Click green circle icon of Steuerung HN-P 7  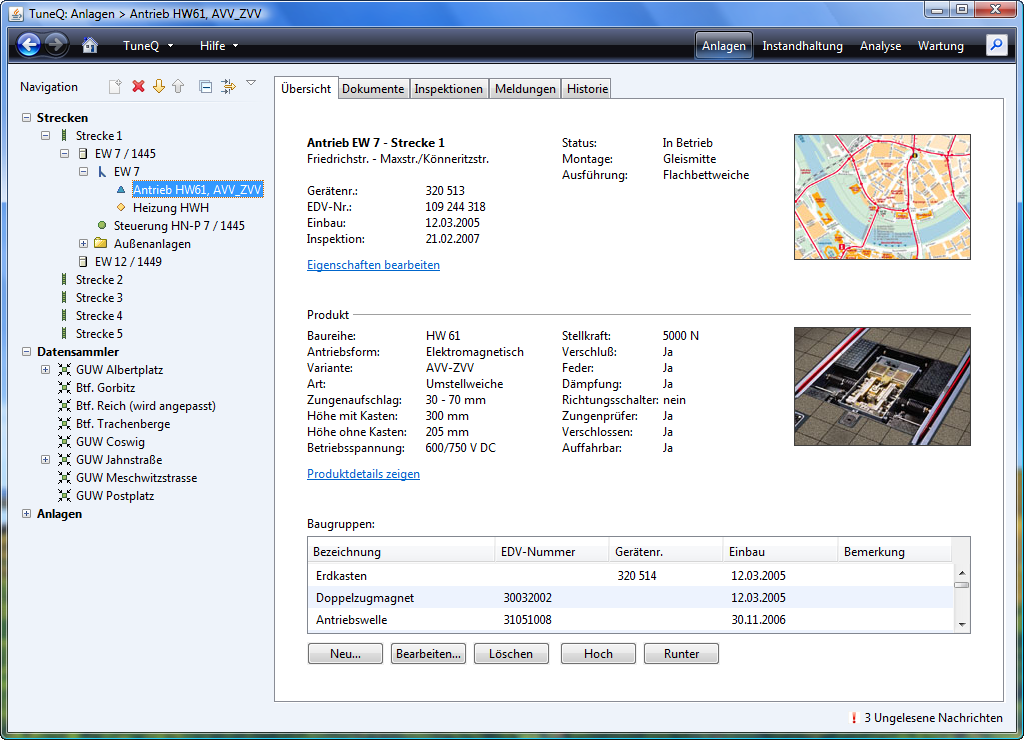click(x=102, y=225)
